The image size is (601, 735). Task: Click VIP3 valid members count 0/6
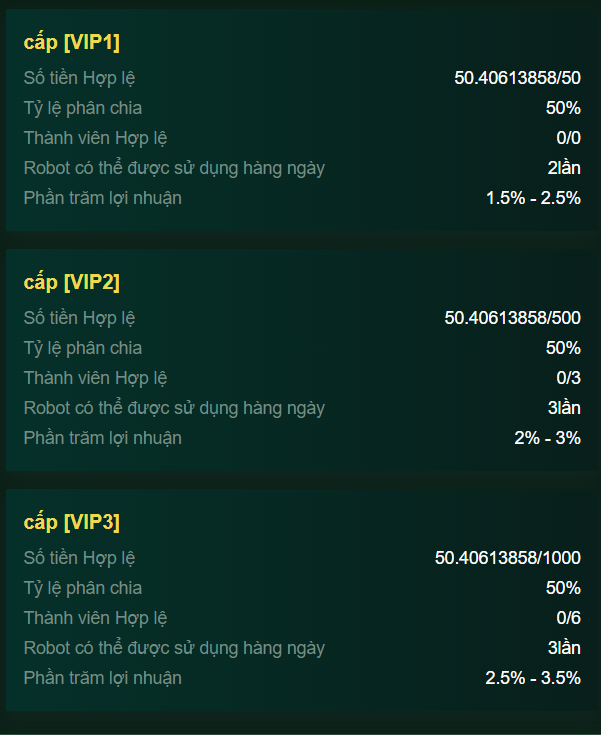click(x=568, y=618)
